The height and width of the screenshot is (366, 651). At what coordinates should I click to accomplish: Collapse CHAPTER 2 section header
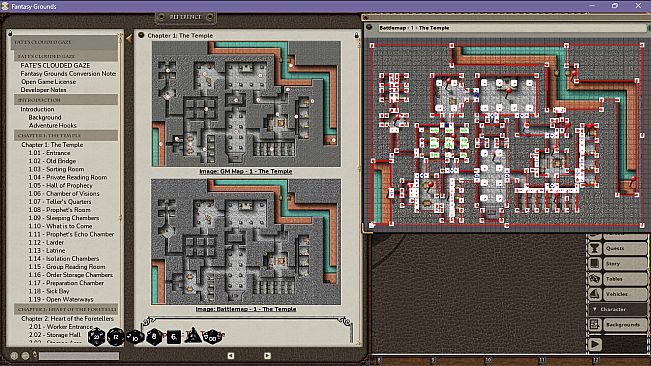coord(66,309)
